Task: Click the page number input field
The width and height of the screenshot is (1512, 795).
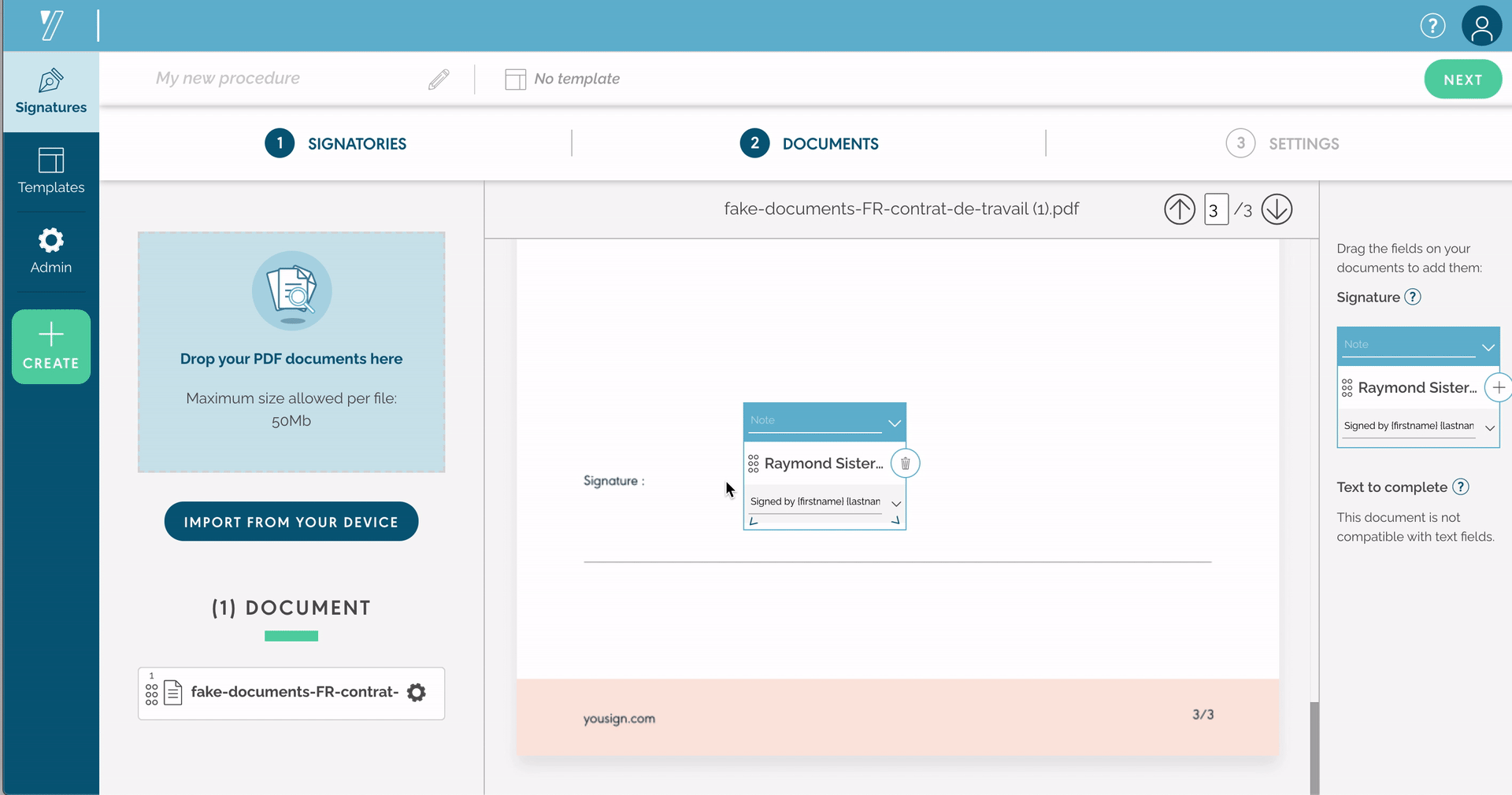Action: point(1215,210)
